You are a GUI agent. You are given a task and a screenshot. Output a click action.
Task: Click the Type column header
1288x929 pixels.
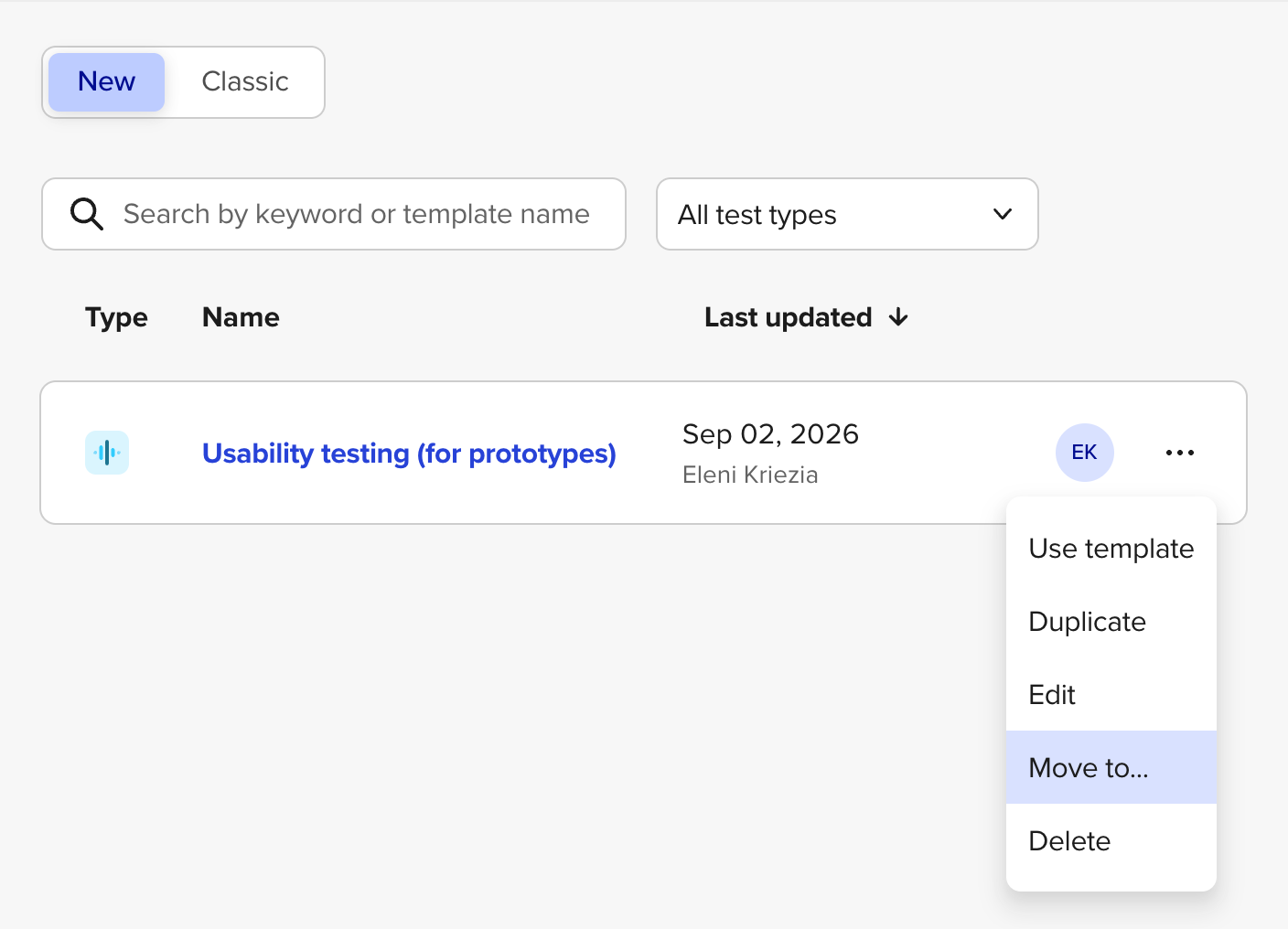tap(116, 317)
